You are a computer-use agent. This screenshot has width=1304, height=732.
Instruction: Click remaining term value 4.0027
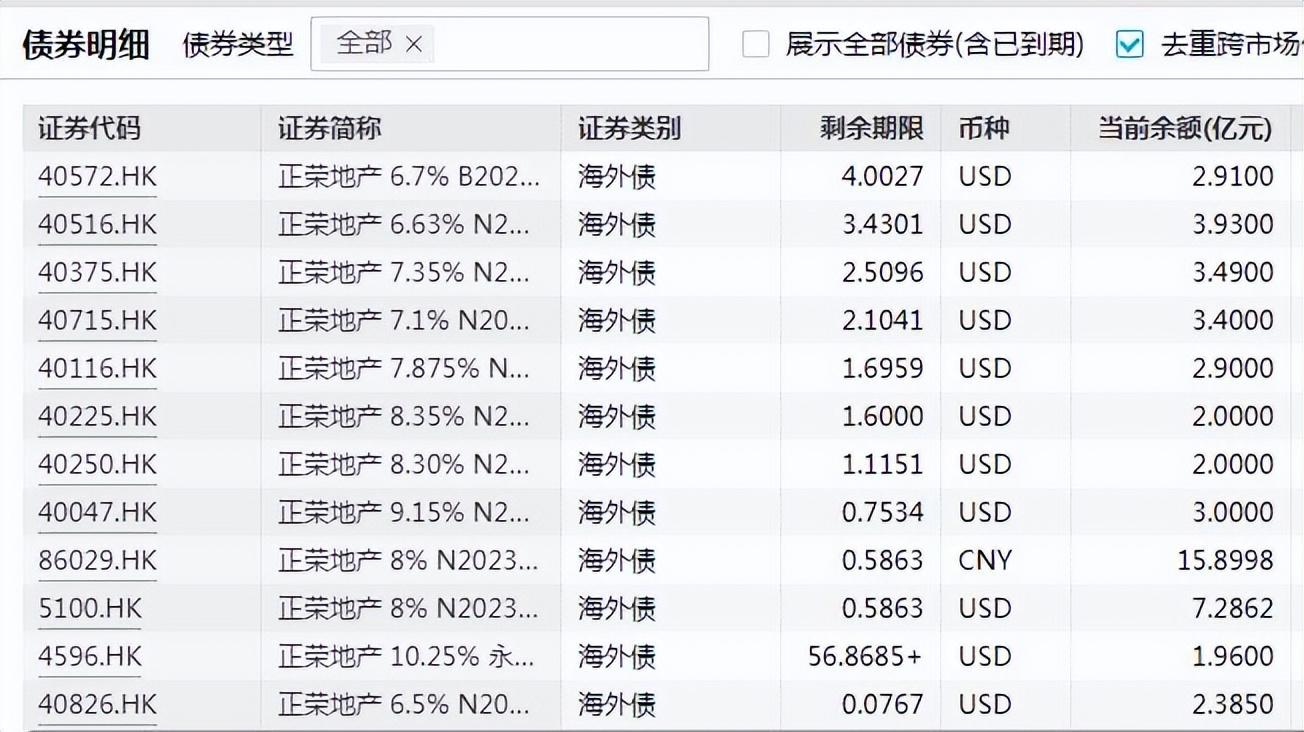(x=883, y=177)
